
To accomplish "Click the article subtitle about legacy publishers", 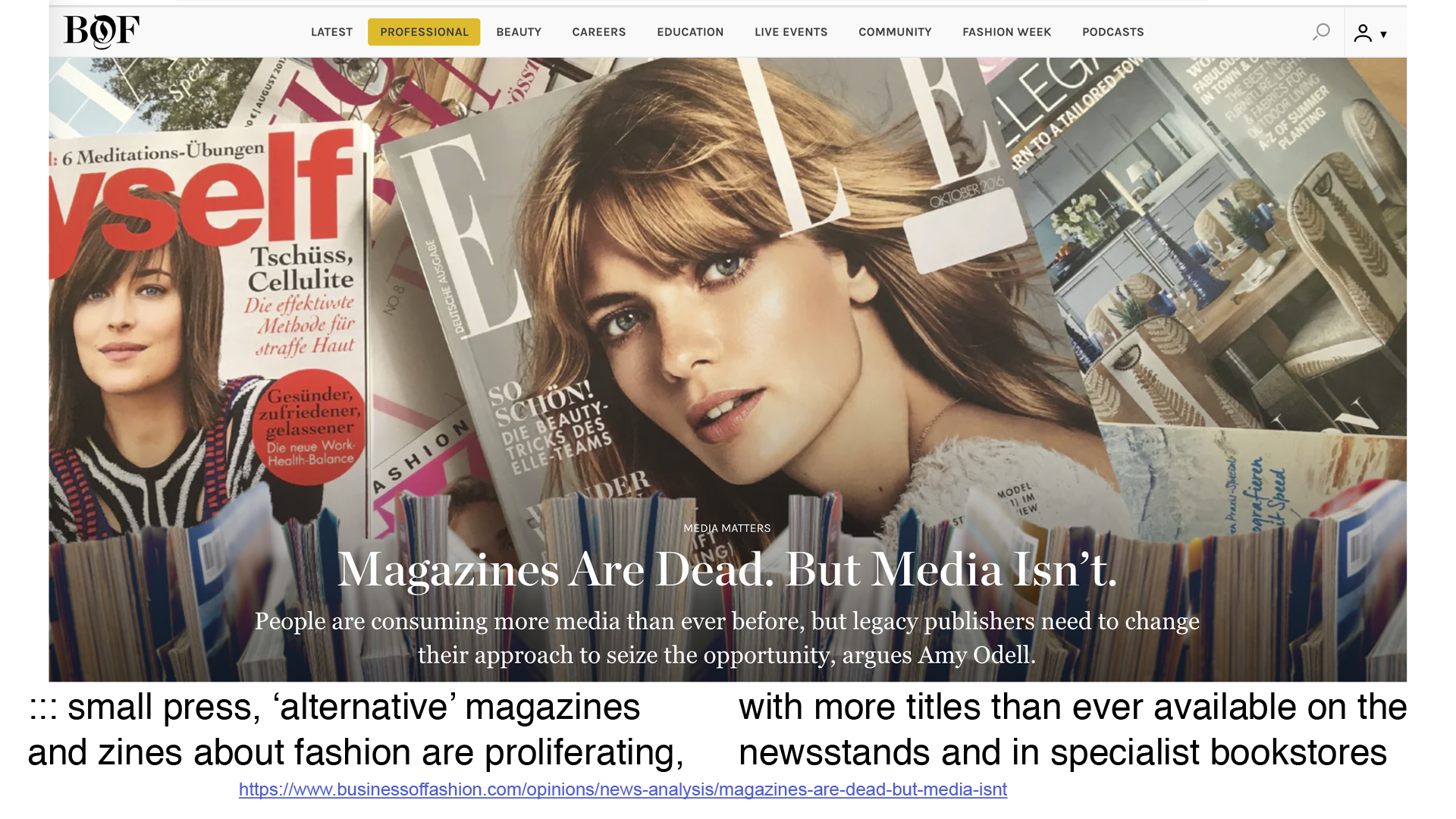I will (x=727, y=638).
